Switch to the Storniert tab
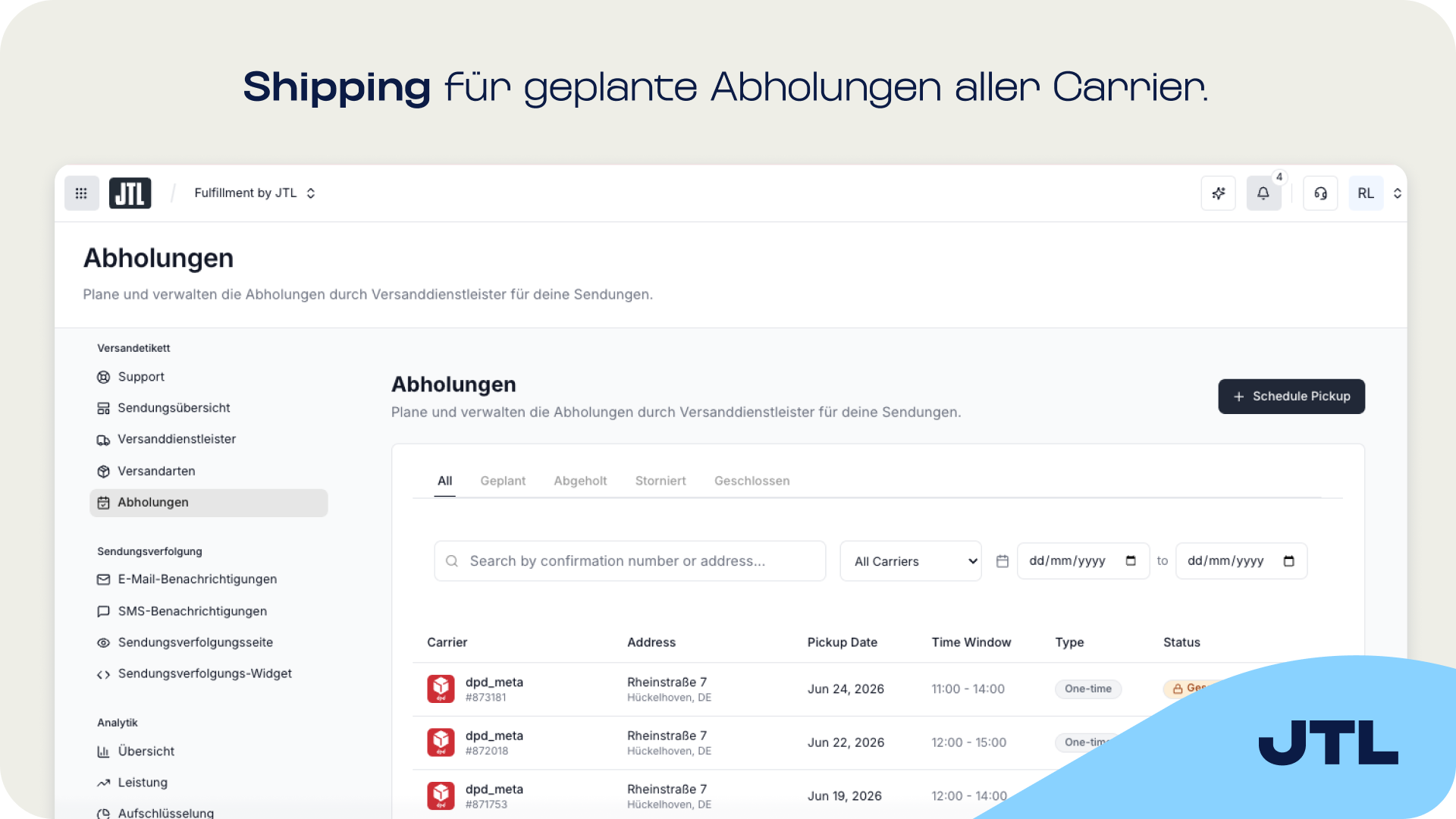The image size is (1456, 819). coord(661,481)
